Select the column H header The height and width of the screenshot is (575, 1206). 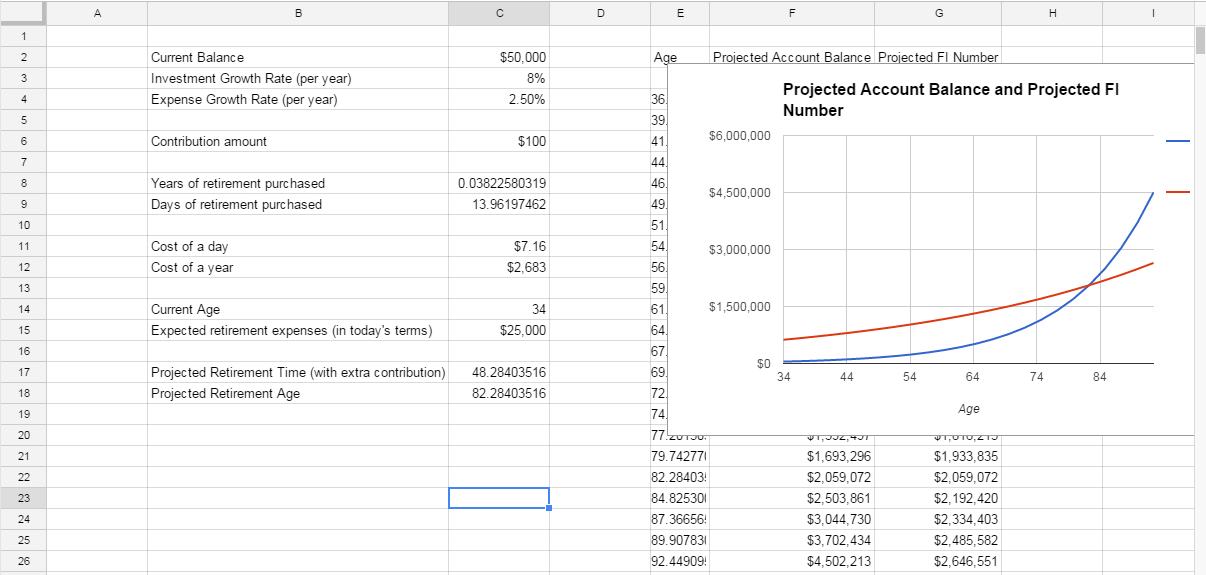point(1052,13)
